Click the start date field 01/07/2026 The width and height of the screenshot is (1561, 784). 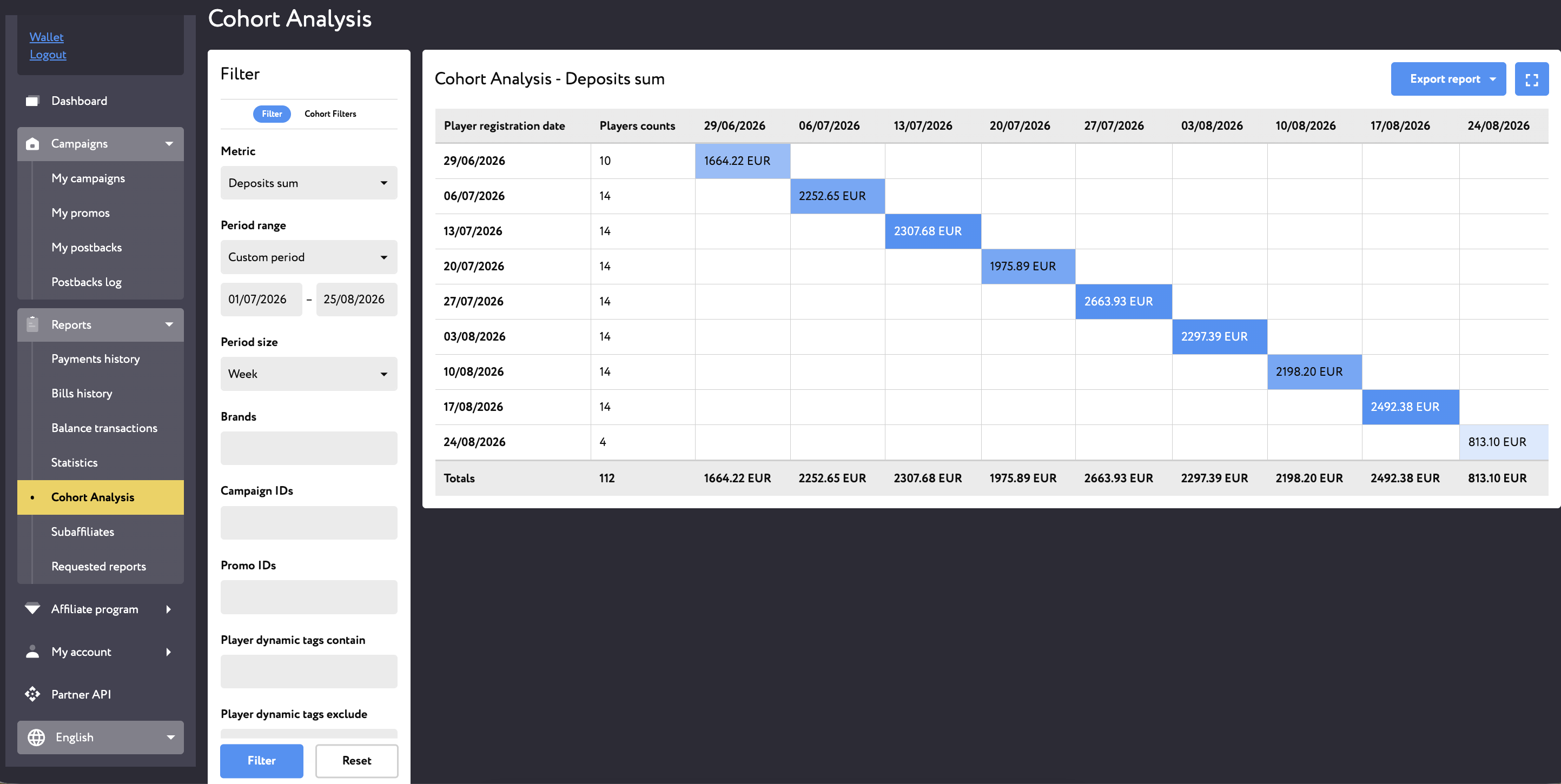[261, 300]
